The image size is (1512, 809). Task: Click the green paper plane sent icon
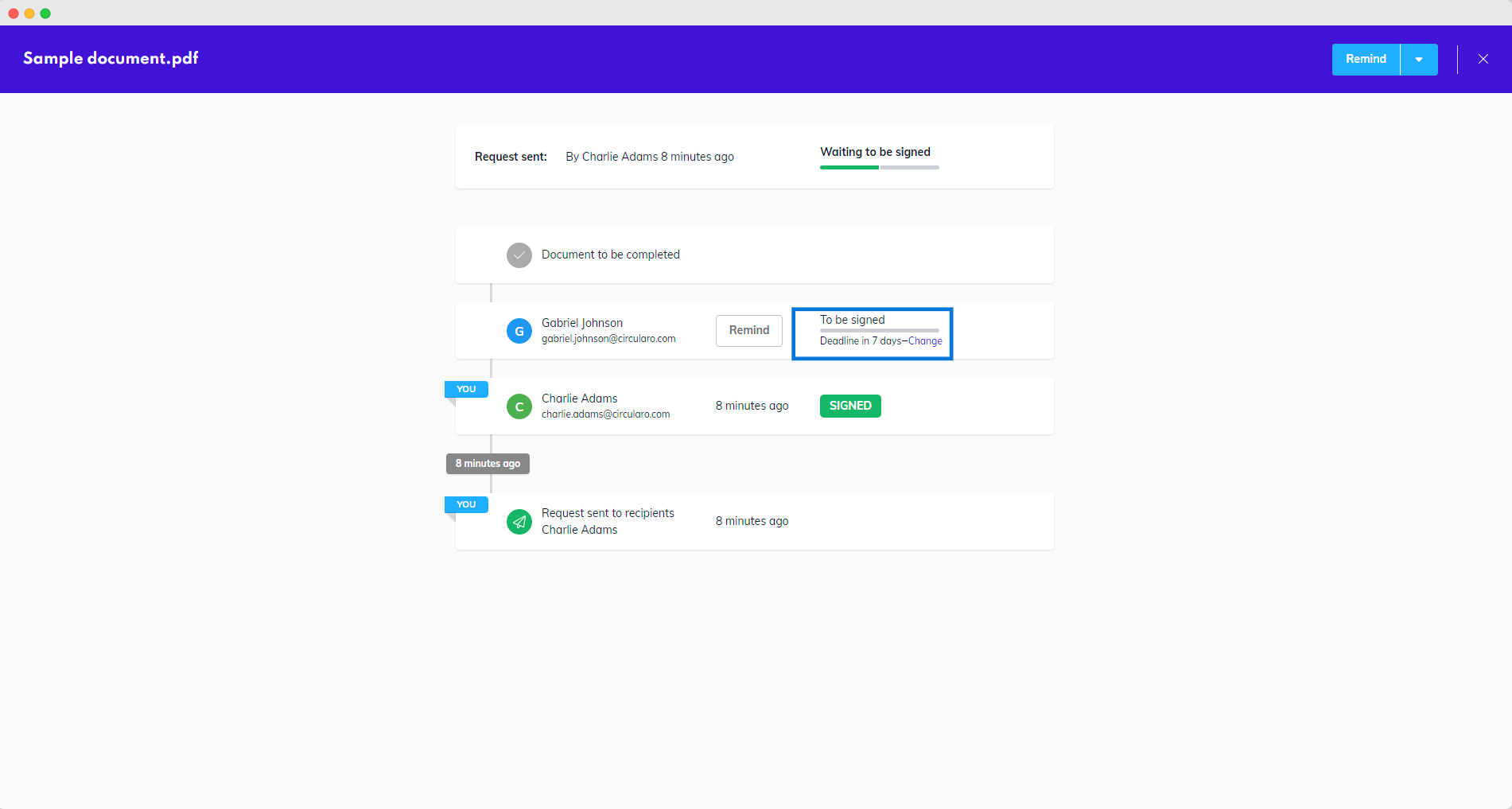tap(519, 522)
